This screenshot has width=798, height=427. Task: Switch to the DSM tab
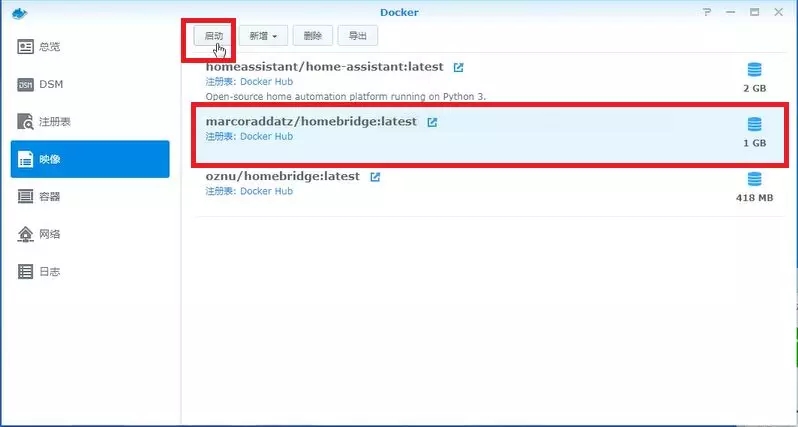(90, 84)
